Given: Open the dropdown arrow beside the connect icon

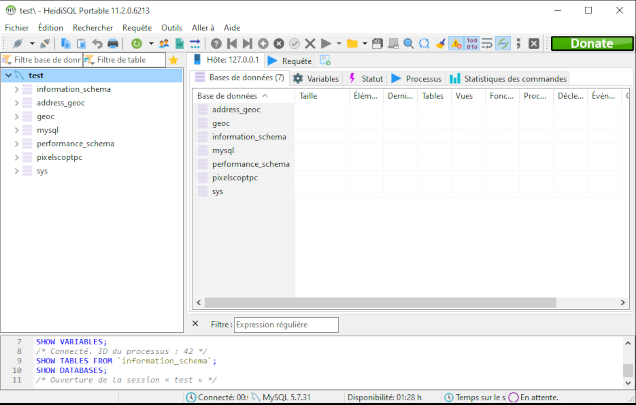Looking at the screenshot, I should pos(32,43).
